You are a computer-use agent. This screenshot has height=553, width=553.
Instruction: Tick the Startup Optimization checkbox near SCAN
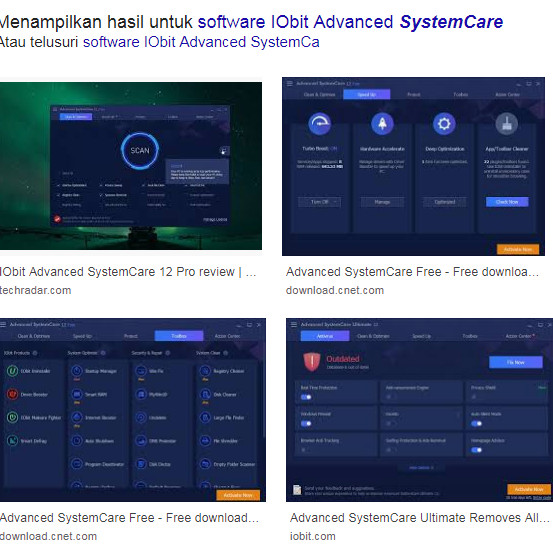click(59, 185)
